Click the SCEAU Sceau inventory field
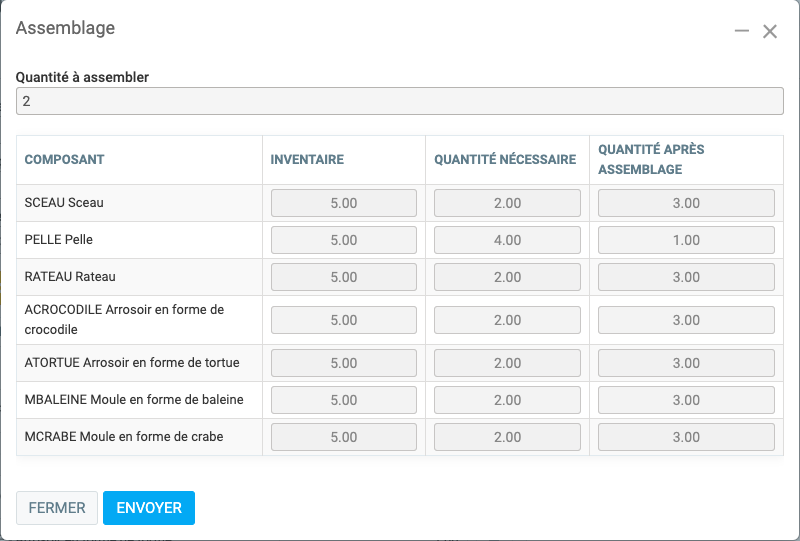 tap(344, 203)
